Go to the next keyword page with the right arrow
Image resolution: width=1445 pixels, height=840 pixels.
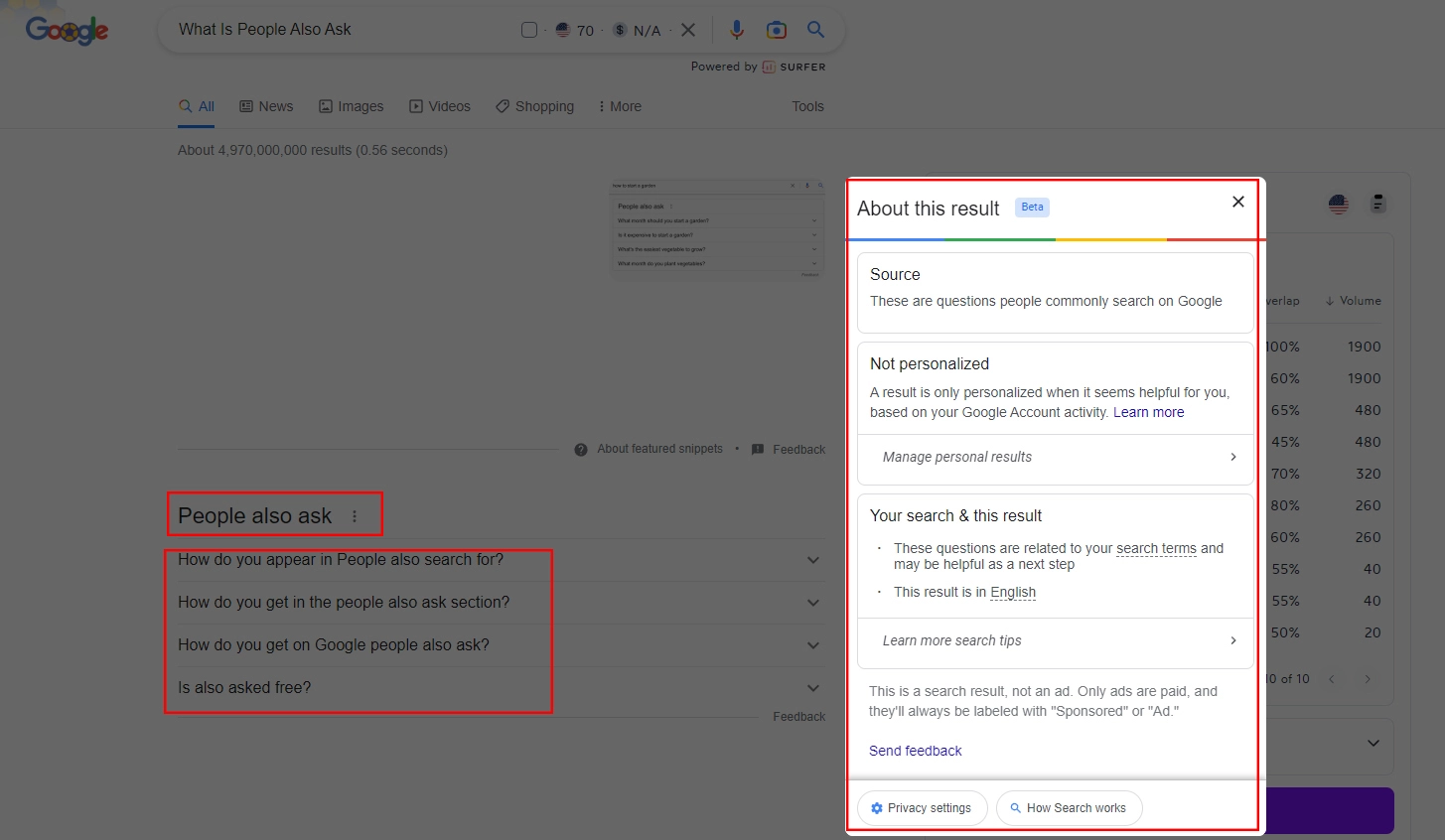[1368, 679]
